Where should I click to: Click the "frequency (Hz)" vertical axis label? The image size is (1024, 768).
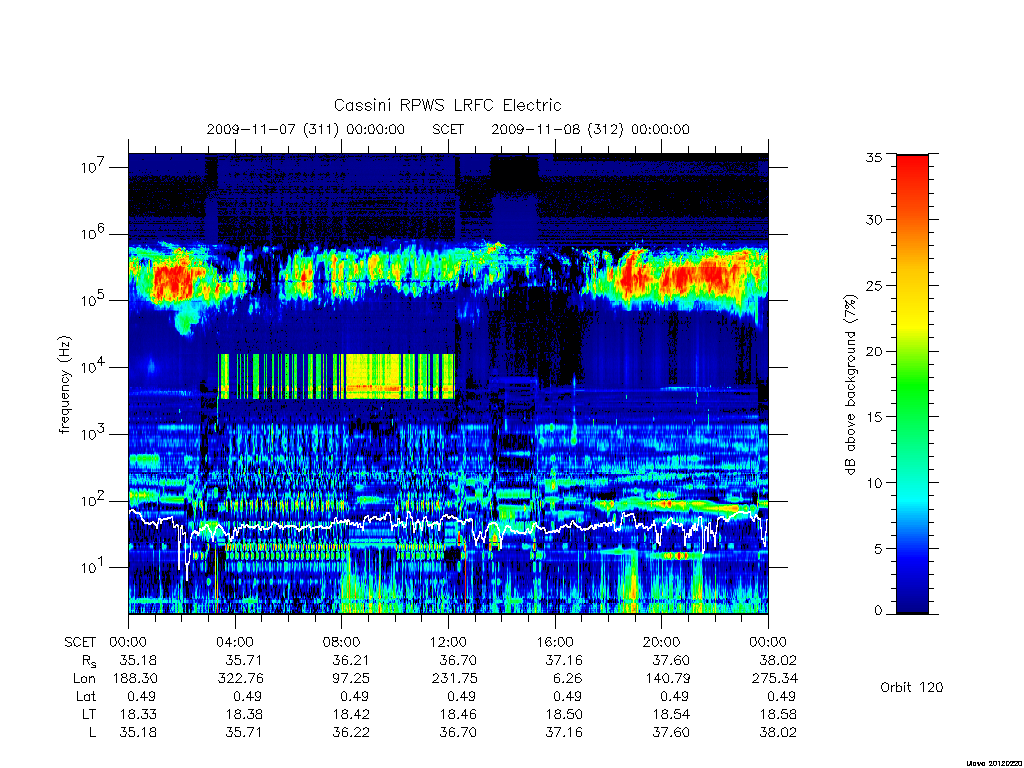[64, 385]
